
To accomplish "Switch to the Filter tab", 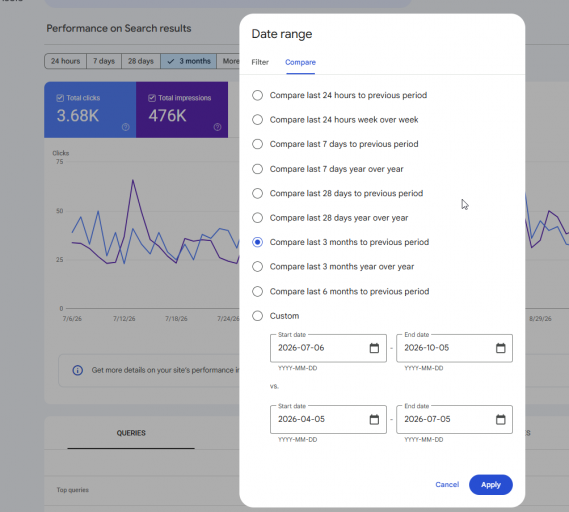I will coord(260,62).
